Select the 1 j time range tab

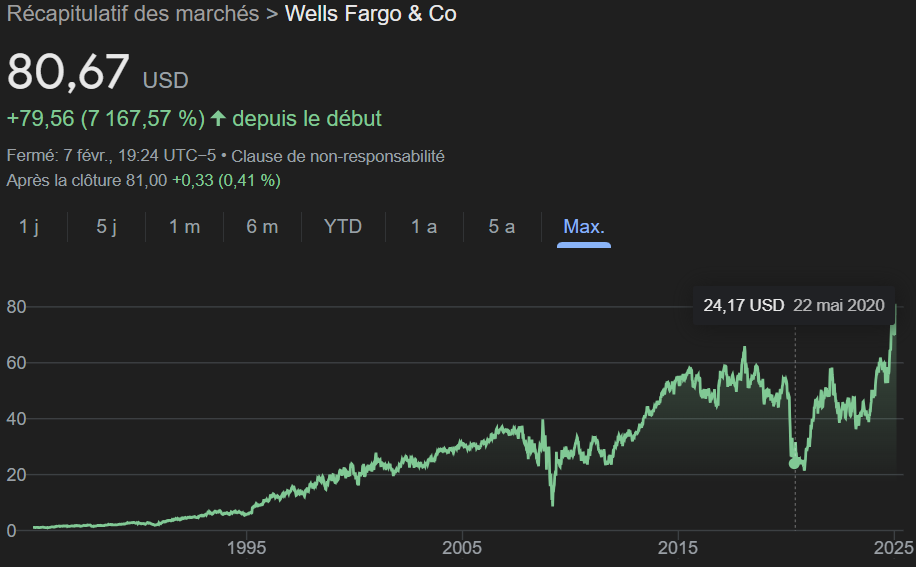(x=29, y=227)
